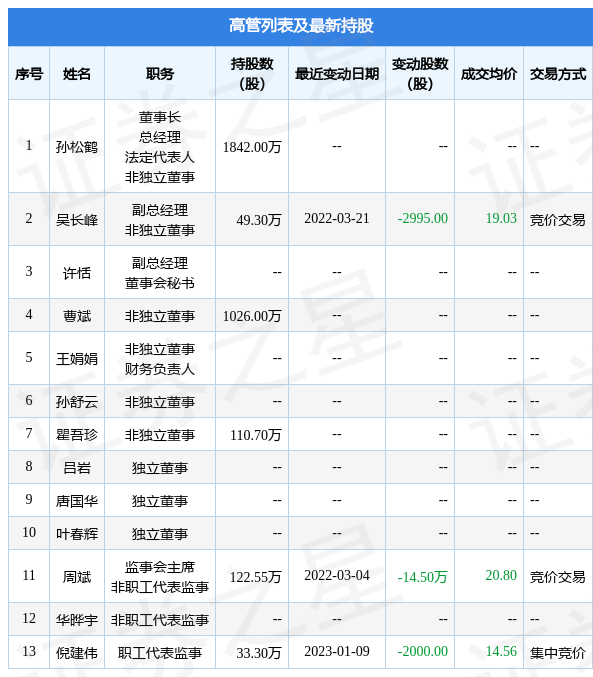This screenshot has width=593, height=677.
Task: Click the 交易方式 column header
Action: click(x=558, y=74)
